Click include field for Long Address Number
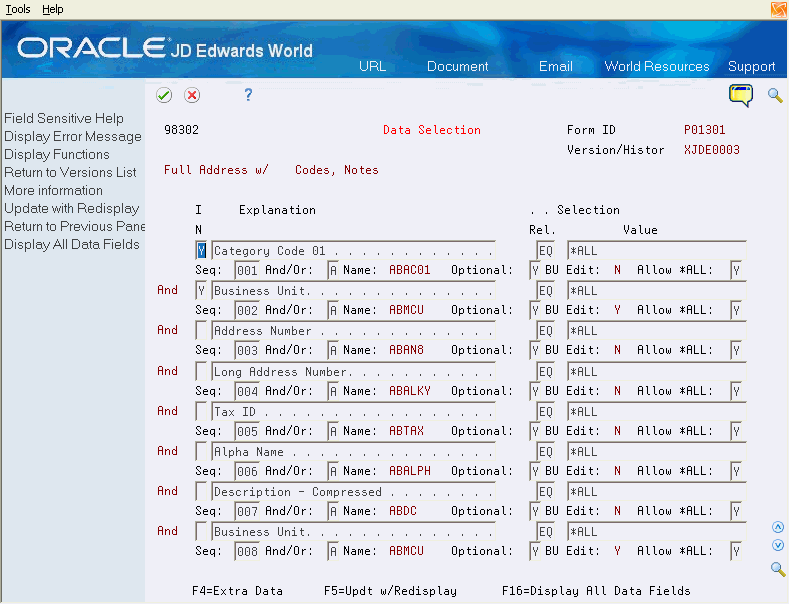789x604 pixels. [x=201, y=371]
